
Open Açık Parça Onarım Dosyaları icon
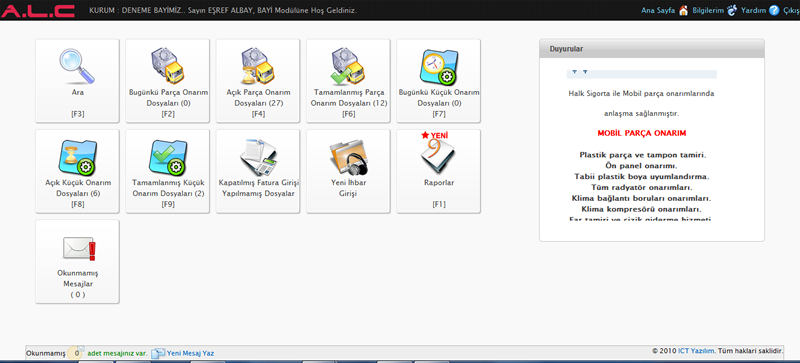click(258, 66)
